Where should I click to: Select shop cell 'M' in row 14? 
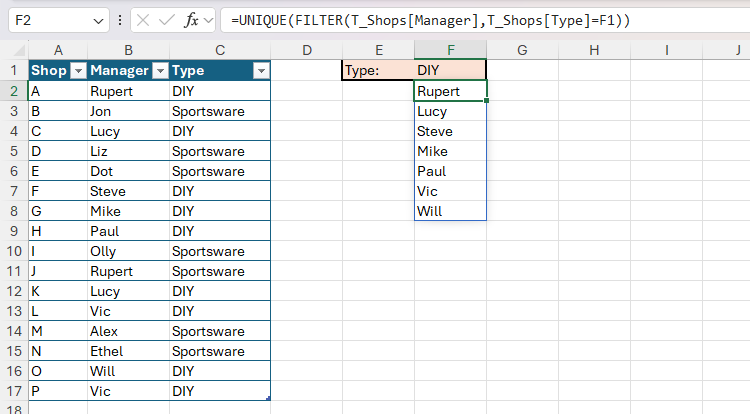coord(58,331)
